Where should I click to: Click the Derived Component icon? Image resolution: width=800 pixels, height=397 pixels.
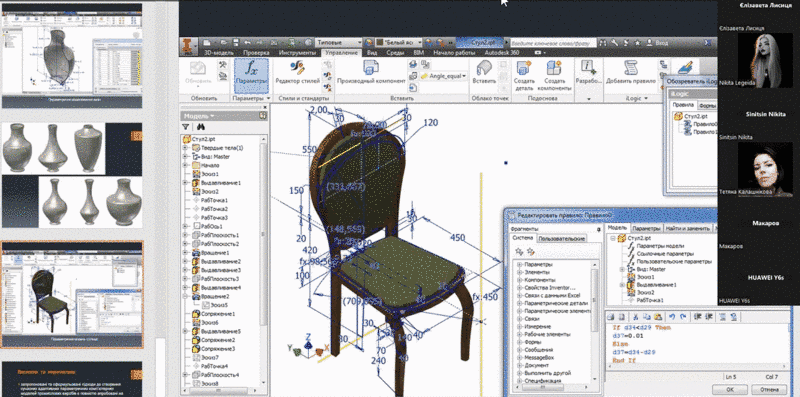tap(370, 67)
